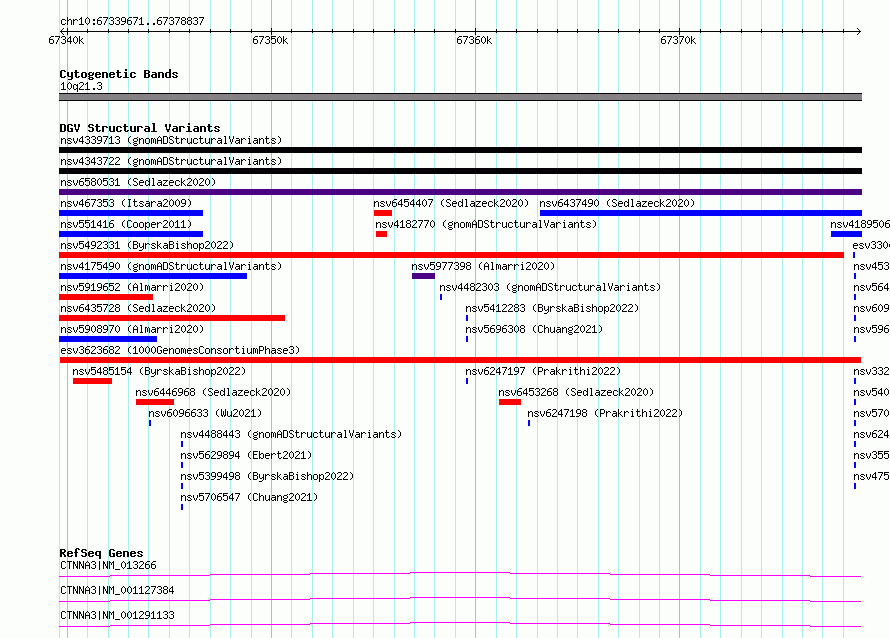Screen dimensions: 890x638
Task: Open nsv6437490 Sedlazeck2020 variant
Action: tap(617, 203)
